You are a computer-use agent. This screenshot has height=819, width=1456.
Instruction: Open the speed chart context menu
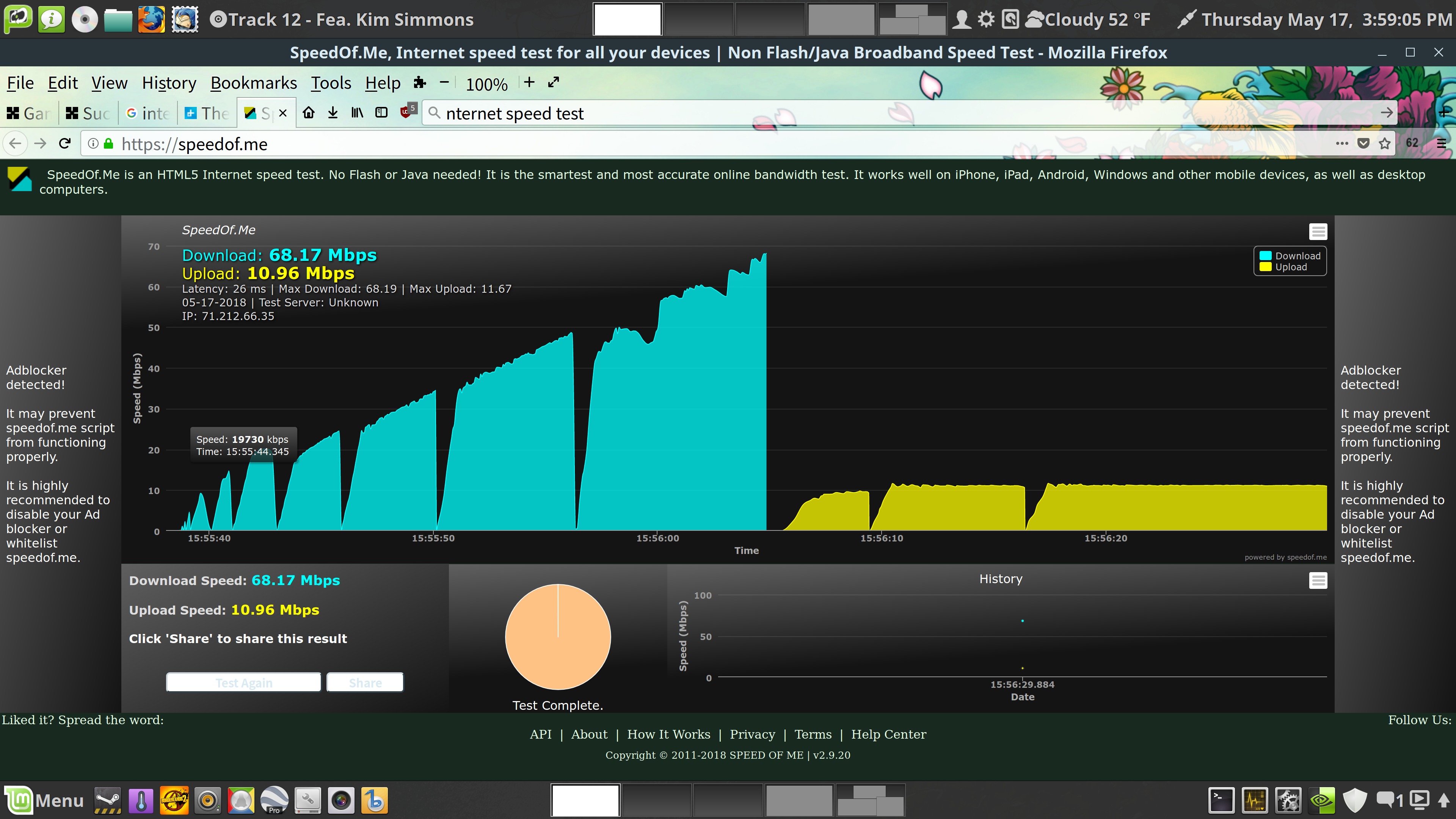[1318, 231]
